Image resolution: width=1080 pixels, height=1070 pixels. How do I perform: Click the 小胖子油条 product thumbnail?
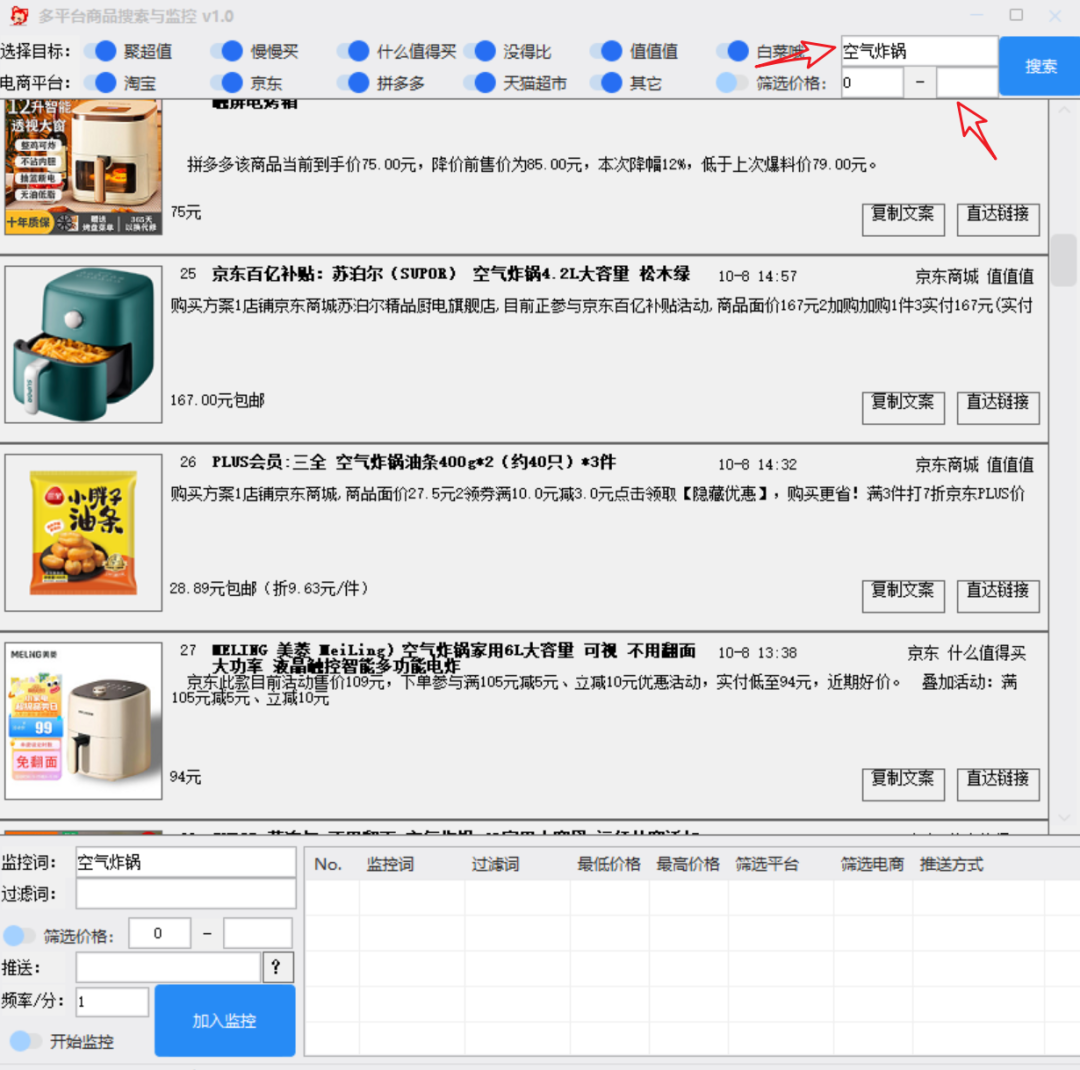(x=83, y=533)
